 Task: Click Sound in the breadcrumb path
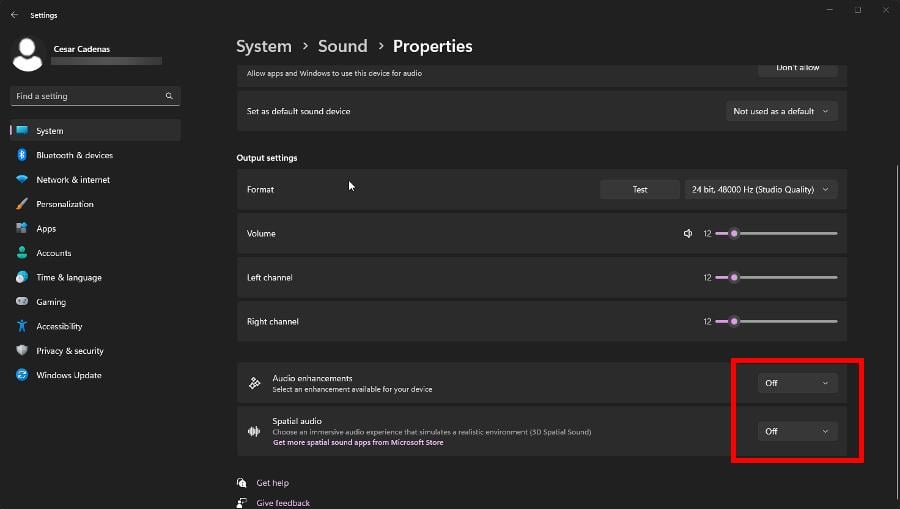[x=343, y=46]
